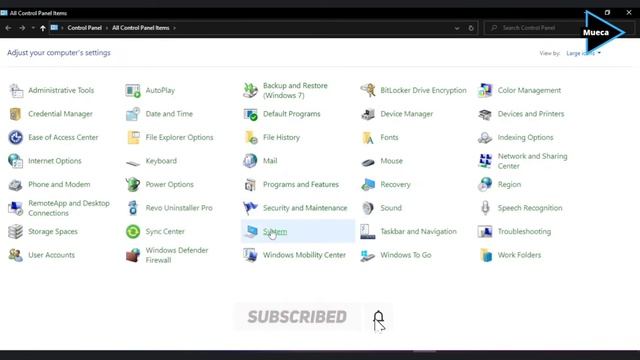Open the User Accounts icon

coord(16,255)
